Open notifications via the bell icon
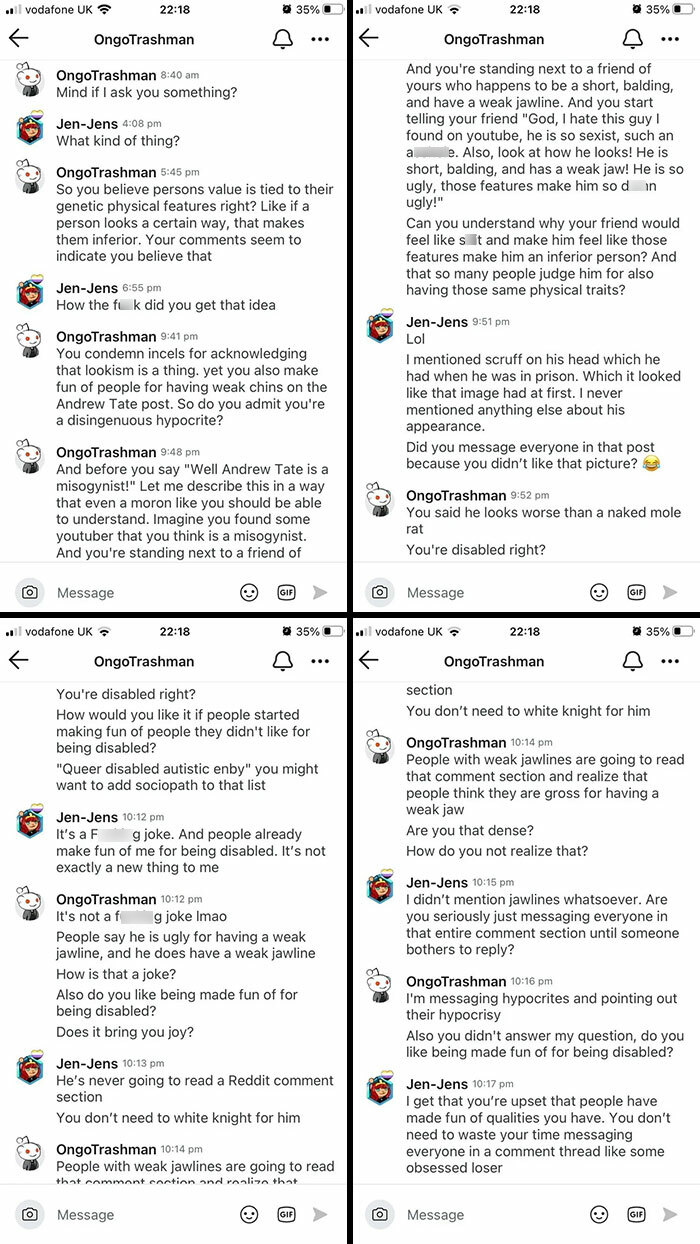Image resolution: width=700 pixels, height=1244 pixels. coord(282,38)
